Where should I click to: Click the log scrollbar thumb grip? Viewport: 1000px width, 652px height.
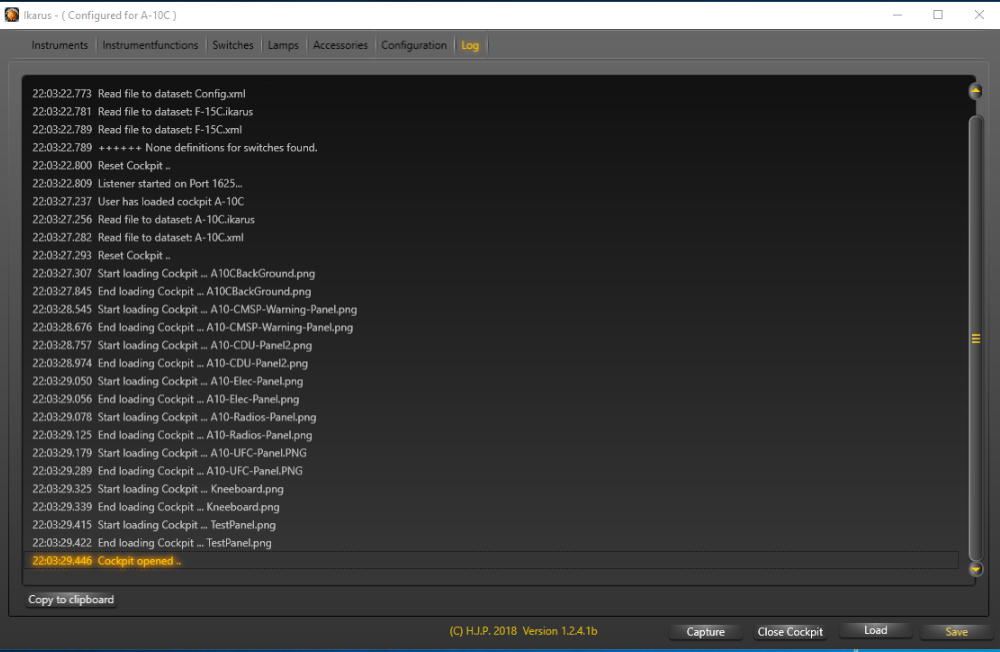975,339
